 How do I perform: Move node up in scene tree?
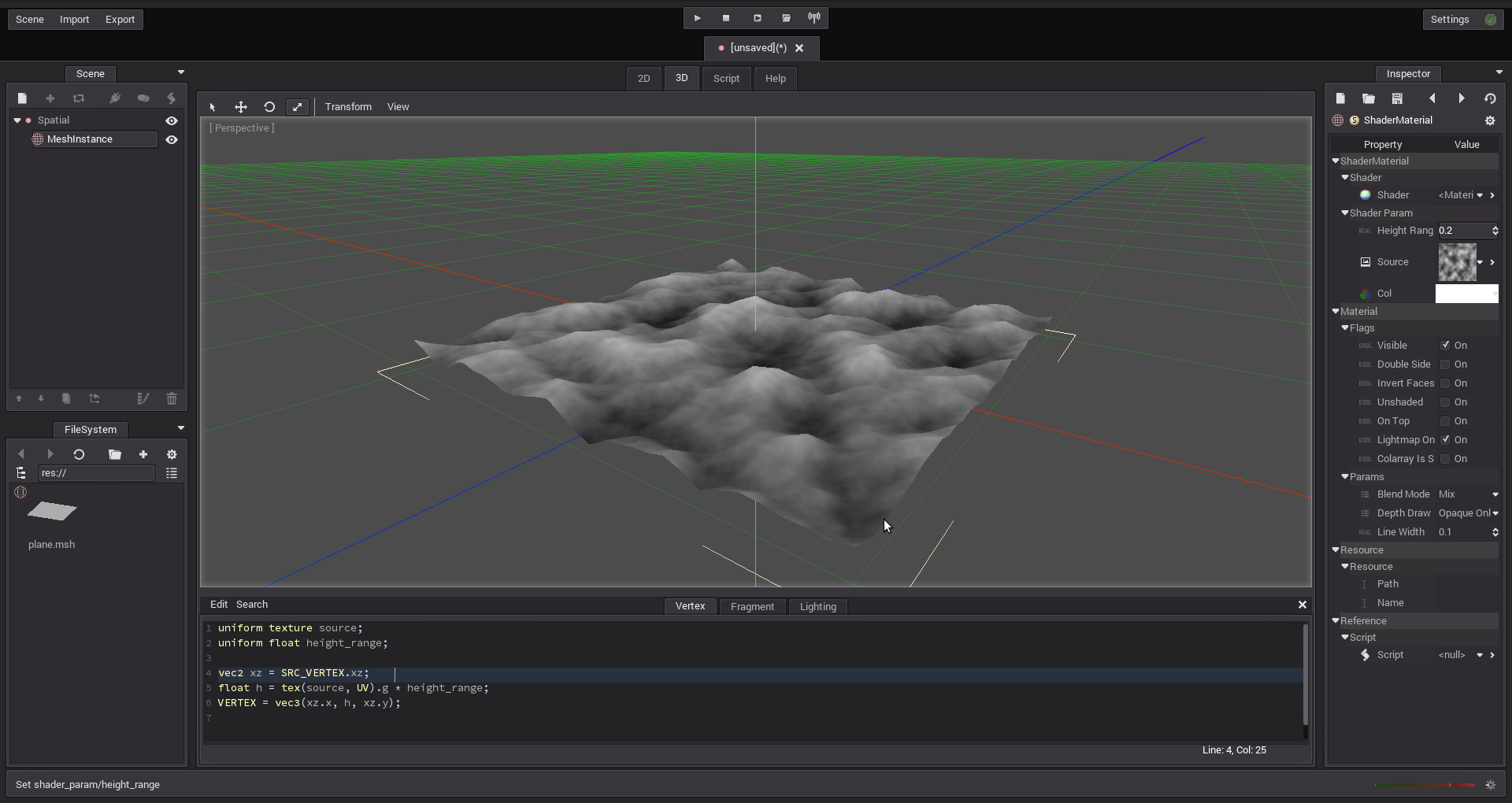click(x=19, y=399)
